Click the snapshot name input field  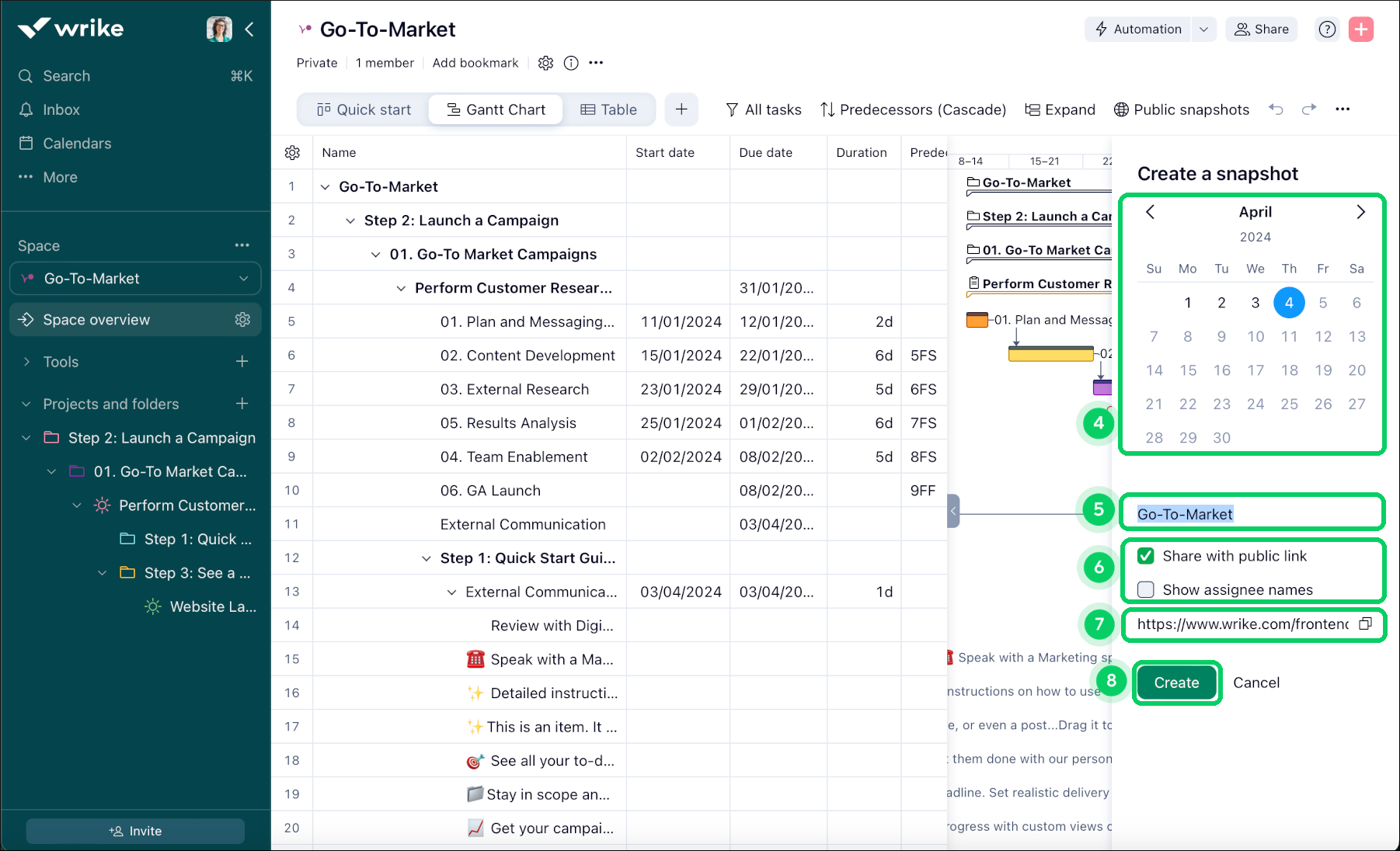1251,514
